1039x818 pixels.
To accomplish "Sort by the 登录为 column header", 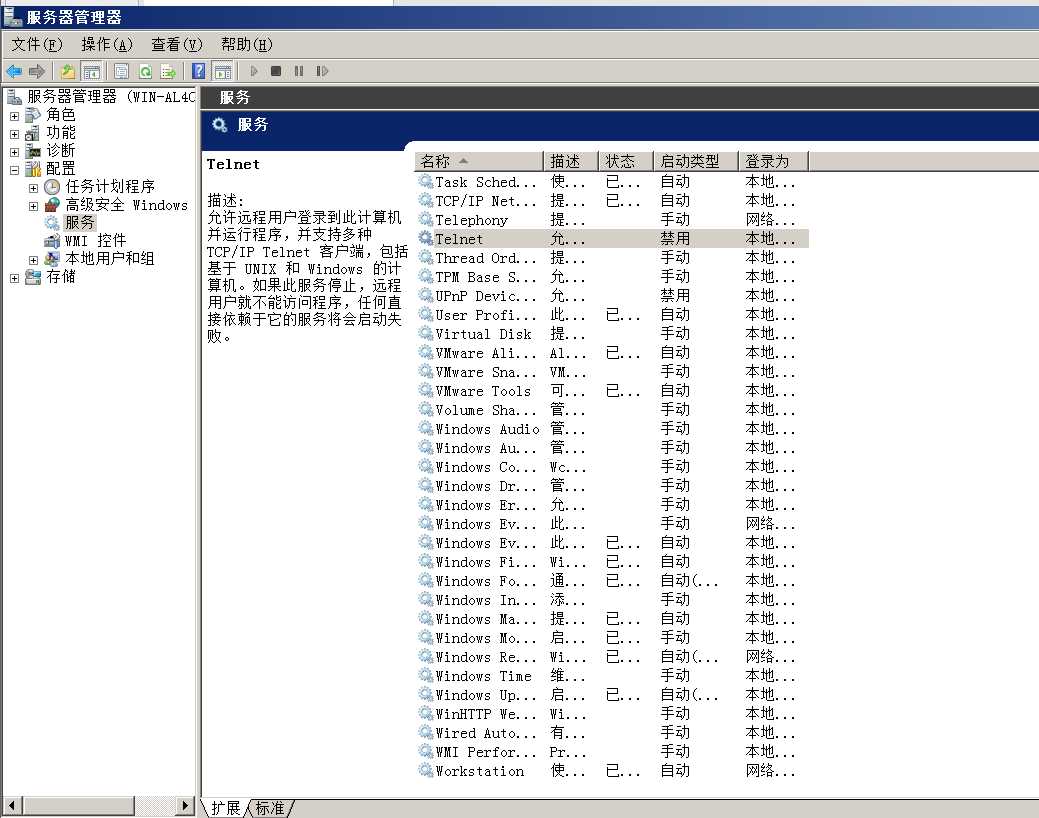I will pyautogui.click(x=773, y=161).
